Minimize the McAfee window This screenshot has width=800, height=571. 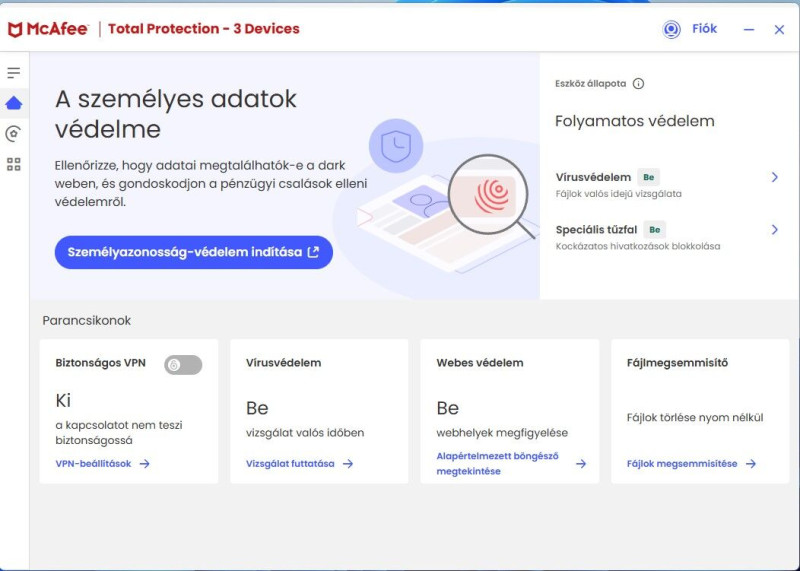pyautogui.click(x=748, y=30)
